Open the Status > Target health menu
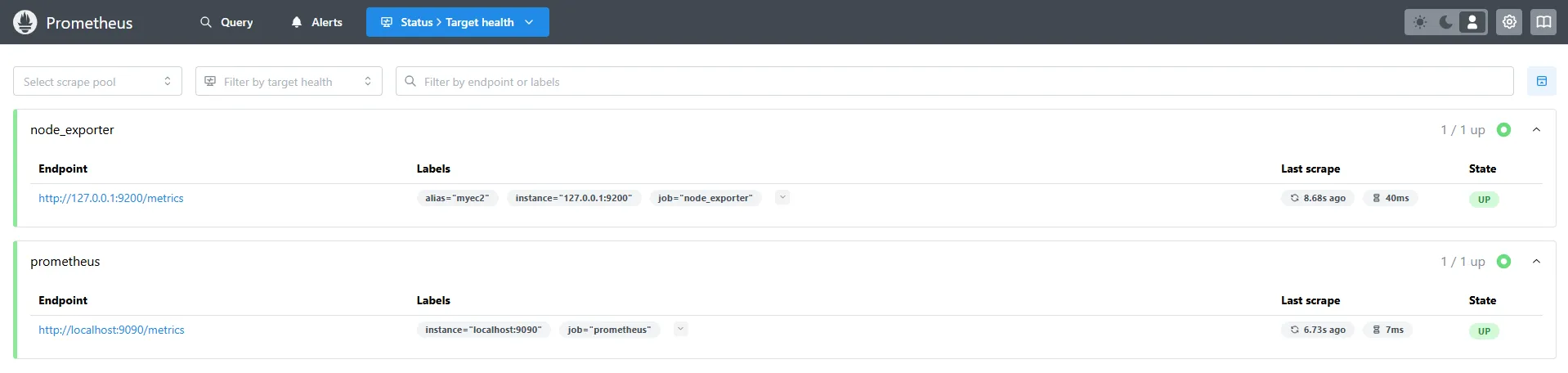1568x373 pixels. tap(458, 22)
